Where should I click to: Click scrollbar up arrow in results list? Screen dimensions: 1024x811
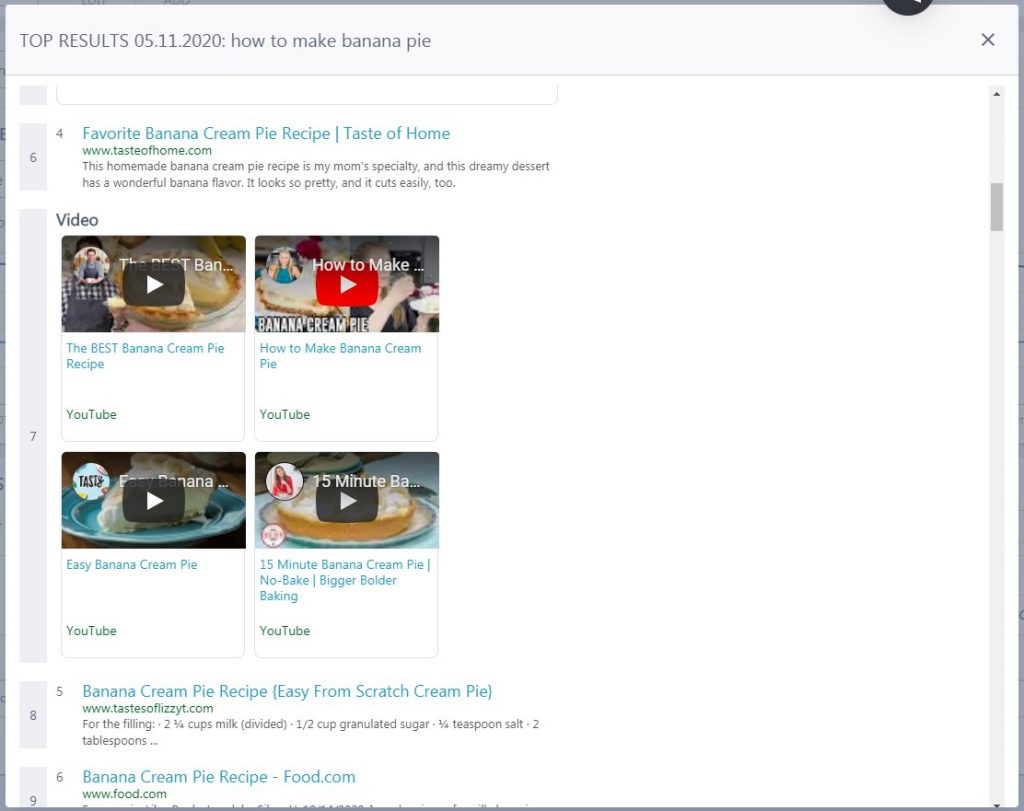[x=996, y=94]
